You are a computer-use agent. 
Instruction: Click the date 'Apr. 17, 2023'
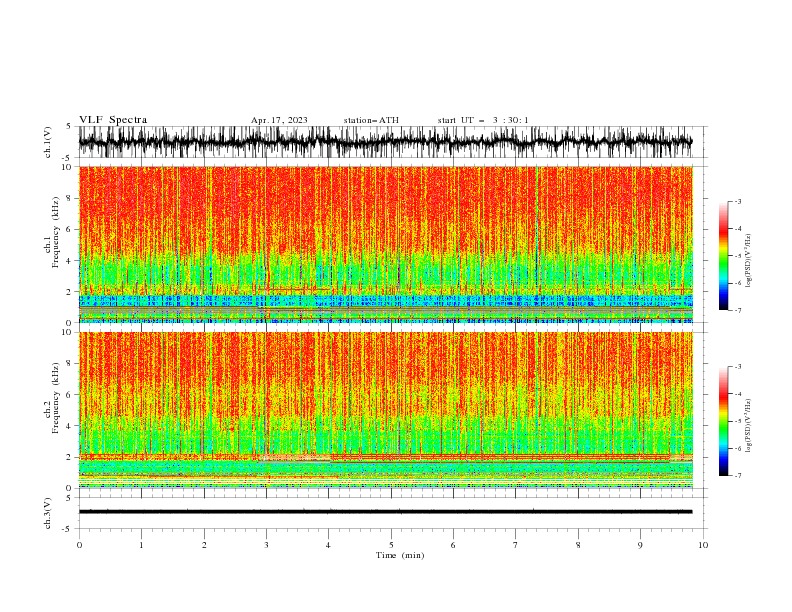tap(279, 120)
